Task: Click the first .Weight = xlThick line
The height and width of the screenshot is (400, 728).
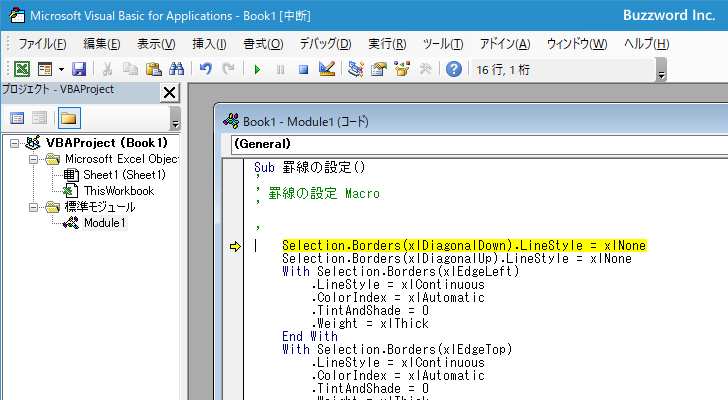Action: point(370,323)
